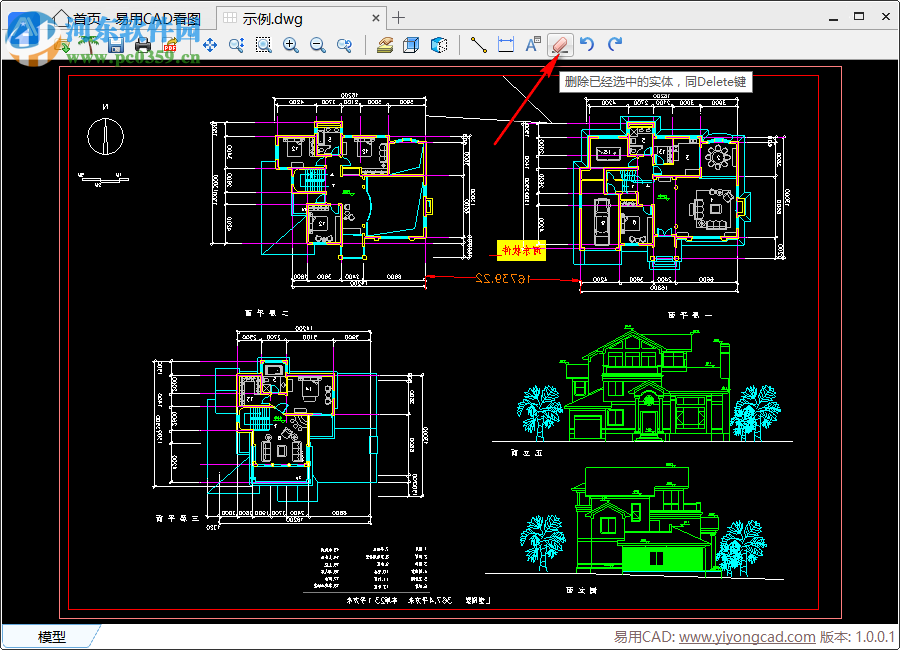The height and width of the screenshot is (650, 900).
Task: Redo the last undone action
Action: [x=615, y=45]
